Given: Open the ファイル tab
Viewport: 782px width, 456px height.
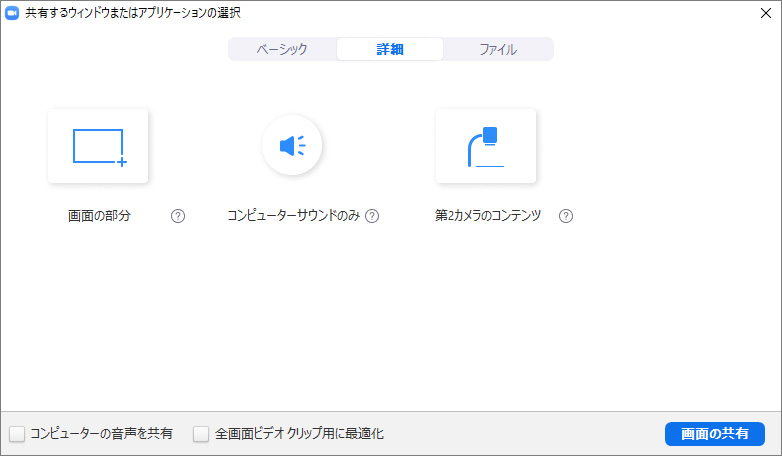Looking at the screenshot, I should coord(497,49).
